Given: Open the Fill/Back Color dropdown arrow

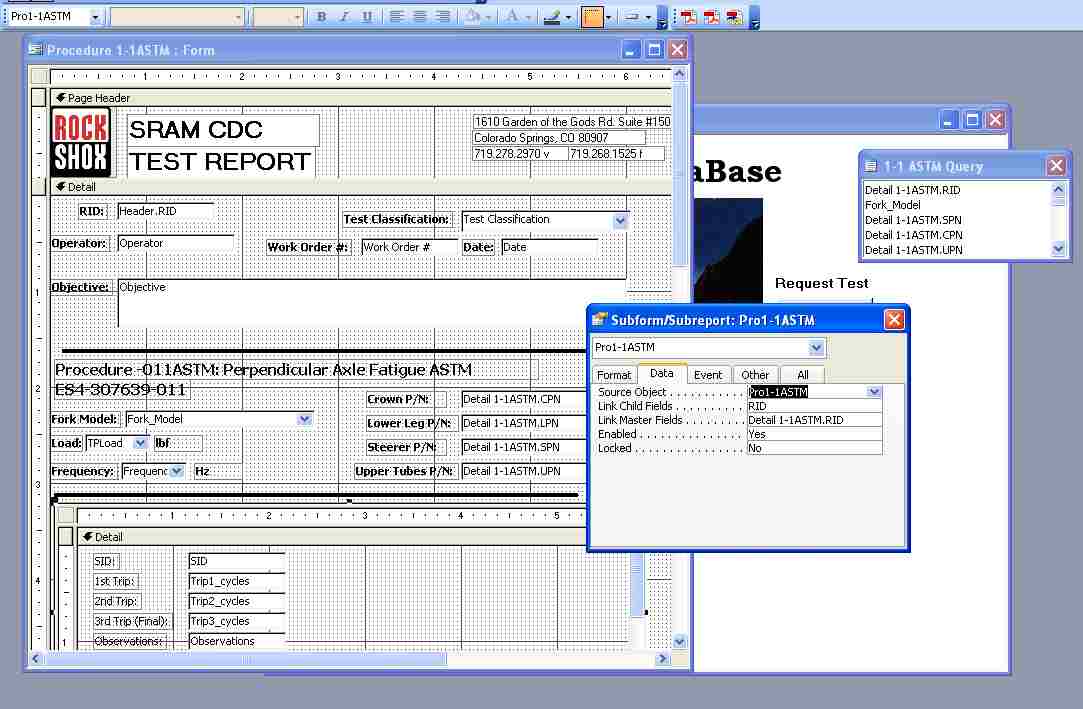Looking at the screenshot, I should point(488,17).
